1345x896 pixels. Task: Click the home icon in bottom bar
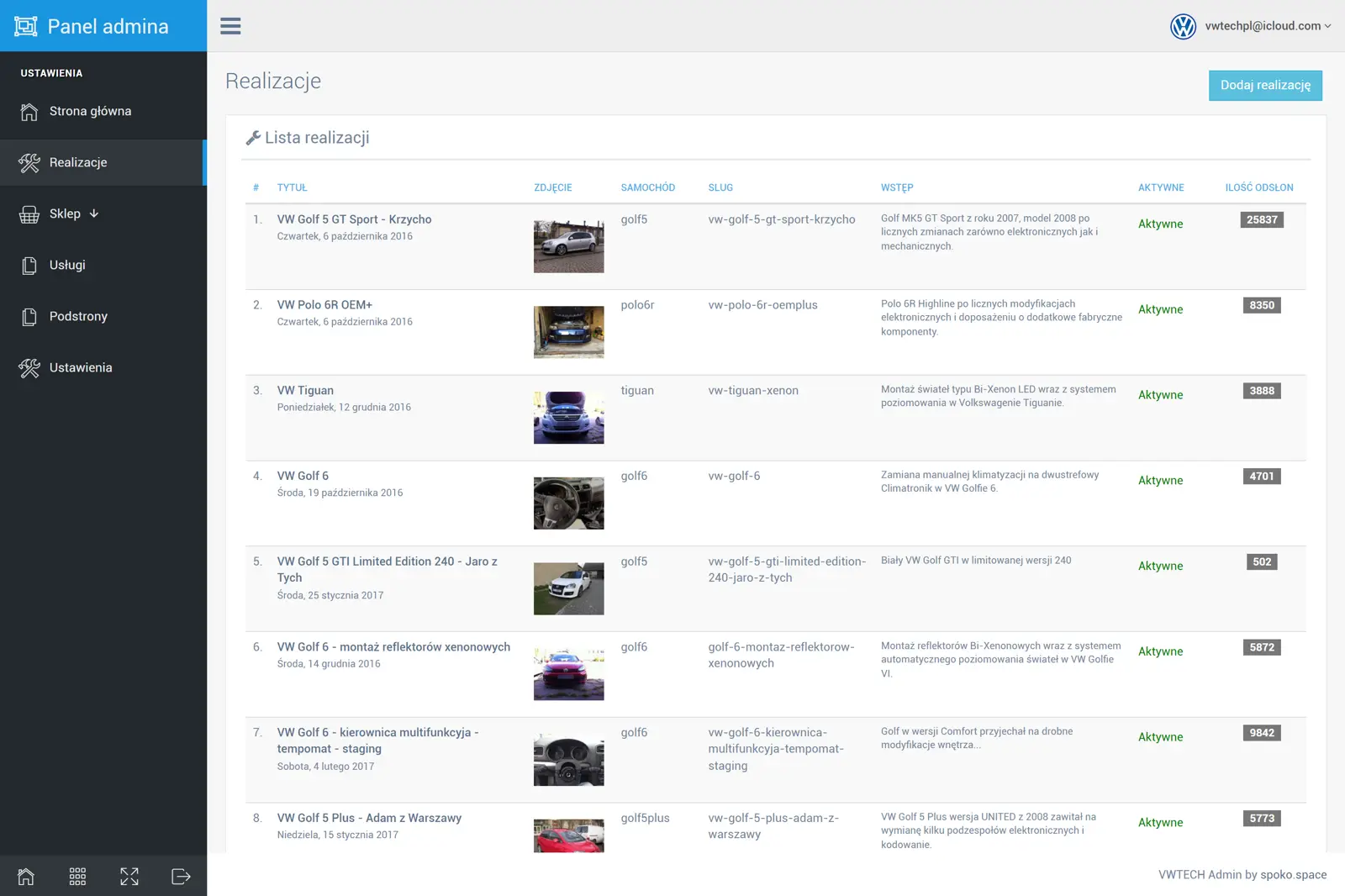(26, 877)
